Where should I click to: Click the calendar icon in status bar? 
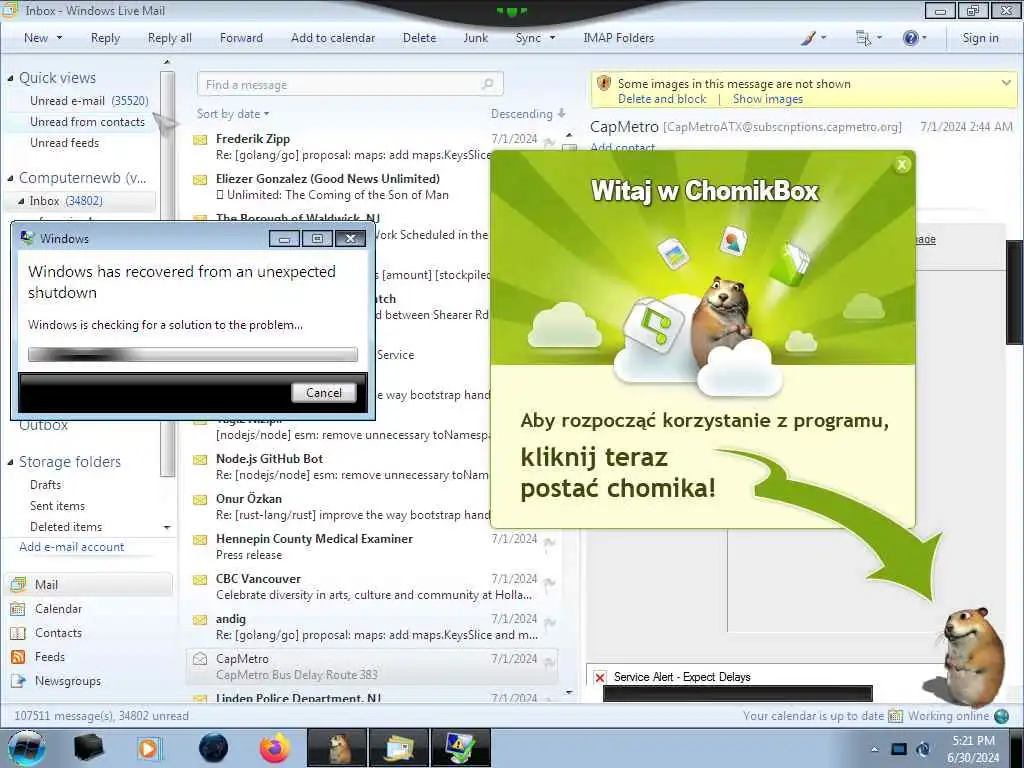point(895,716)
